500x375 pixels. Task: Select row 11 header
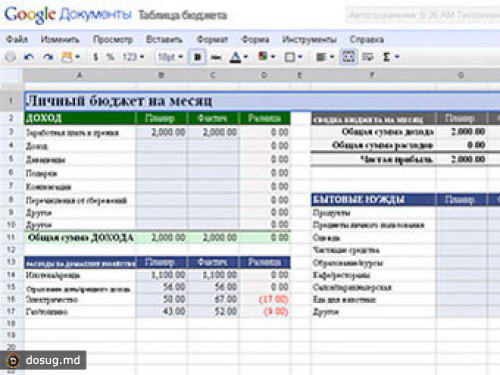tap(11, 237)
